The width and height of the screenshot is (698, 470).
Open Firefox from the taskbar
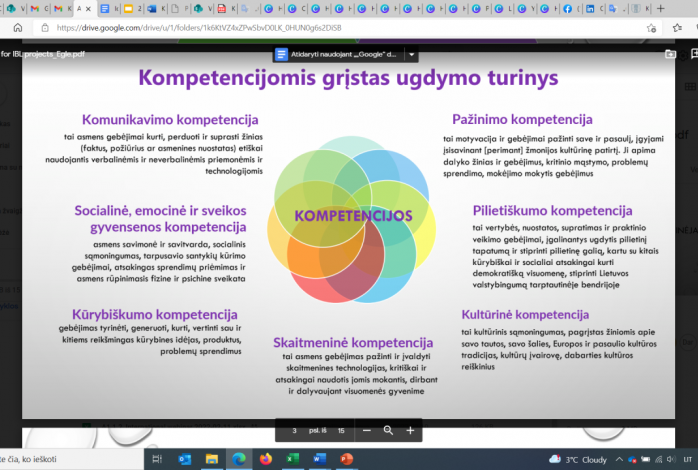tap(265, 459)
